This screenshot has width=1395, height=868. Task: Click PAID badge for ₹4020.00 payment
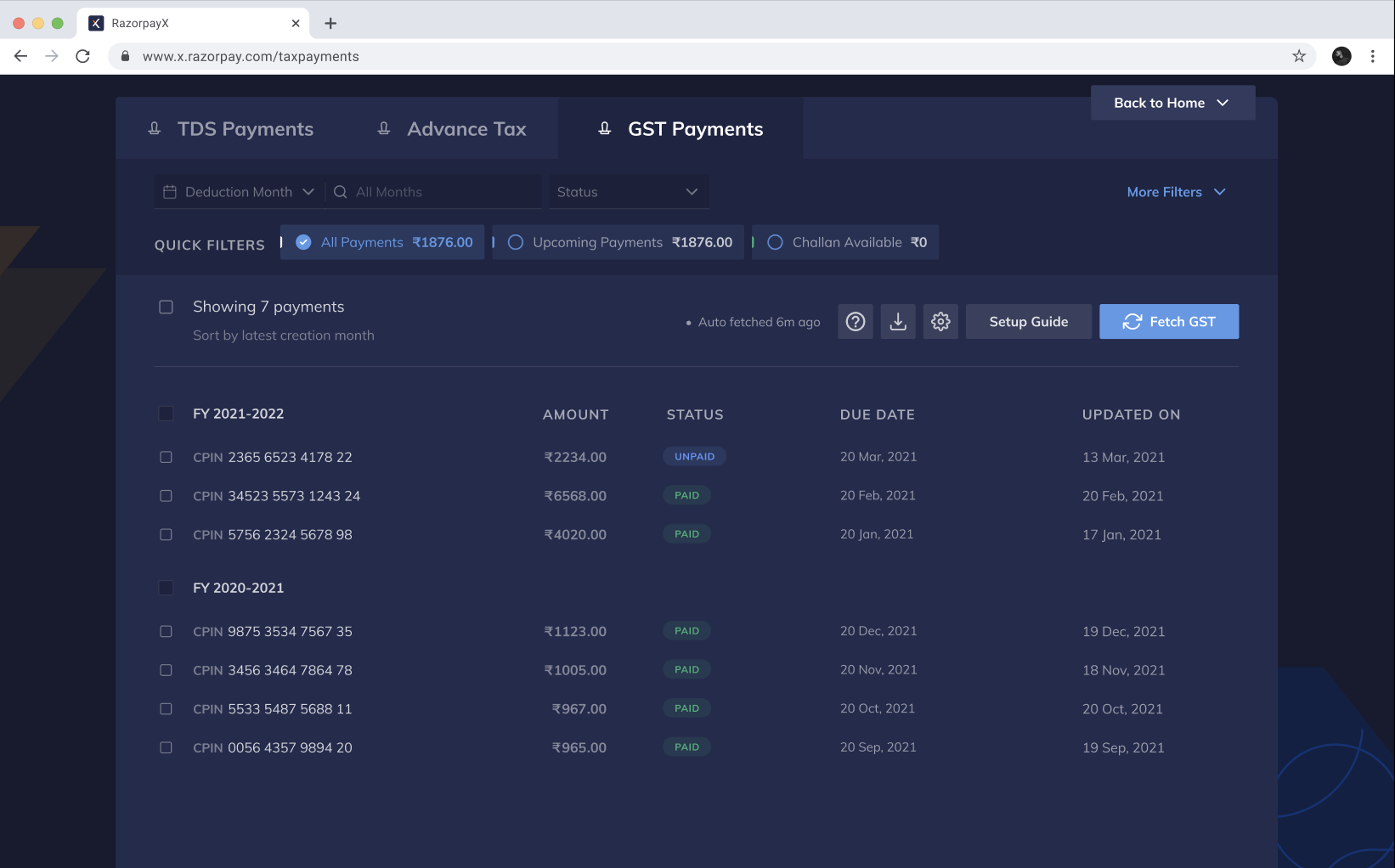click(686, 534)
